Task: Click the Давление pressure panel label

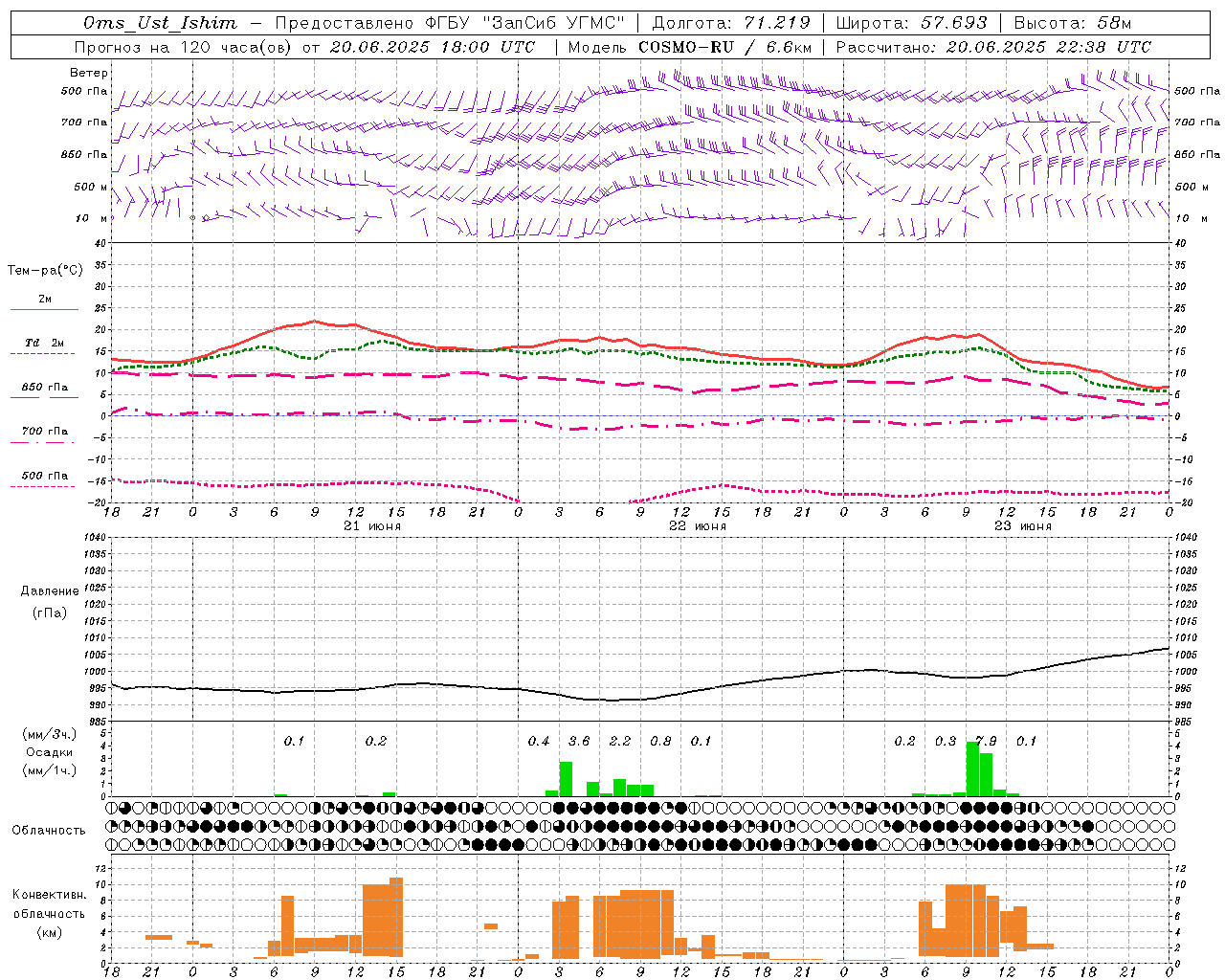Action: point(50,591)
